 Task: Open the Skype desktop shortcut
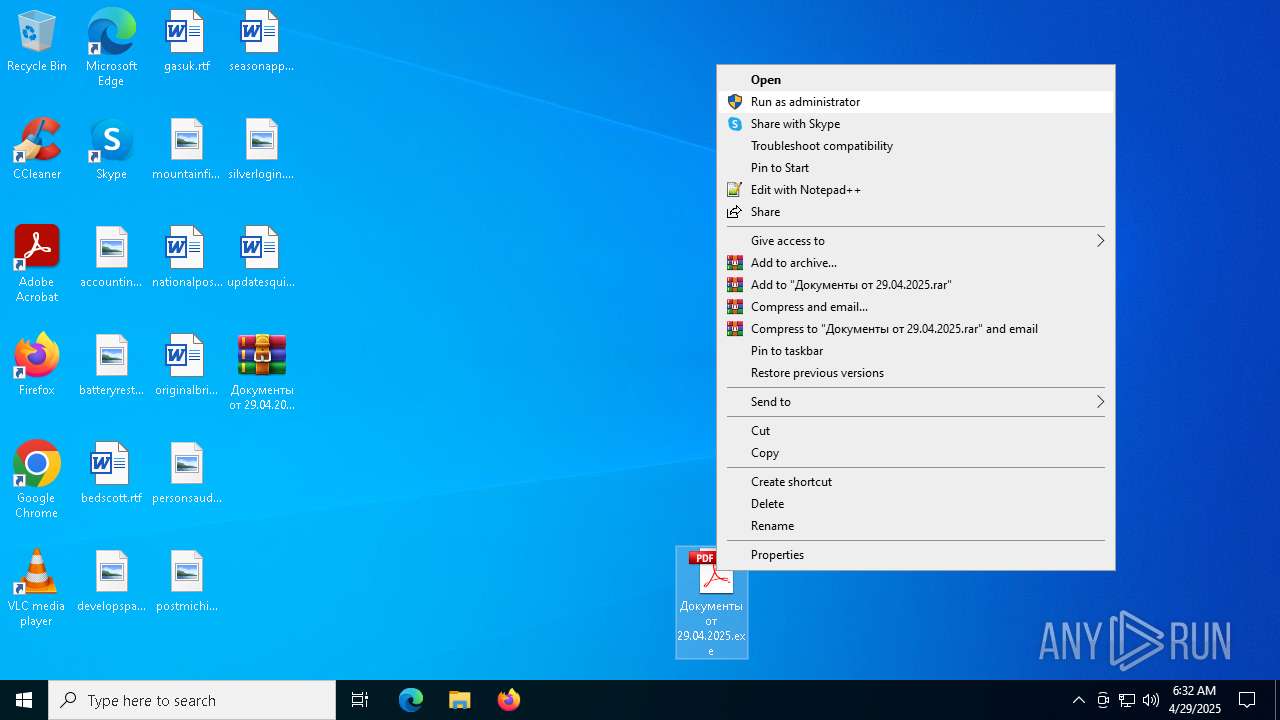(x=111, y=150)
